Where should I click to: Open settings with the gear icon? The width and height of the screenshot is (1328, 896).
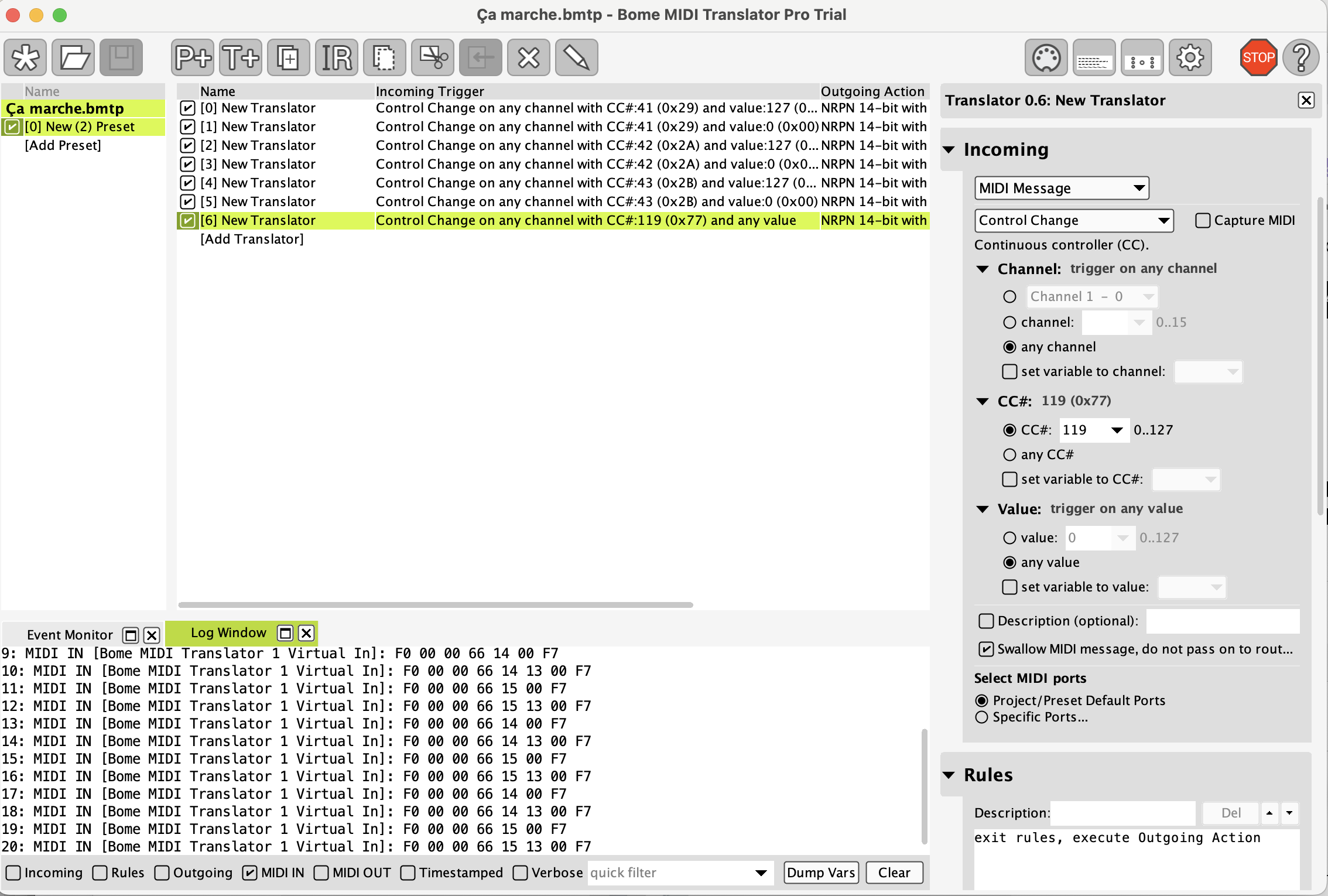pos(1190,58)
